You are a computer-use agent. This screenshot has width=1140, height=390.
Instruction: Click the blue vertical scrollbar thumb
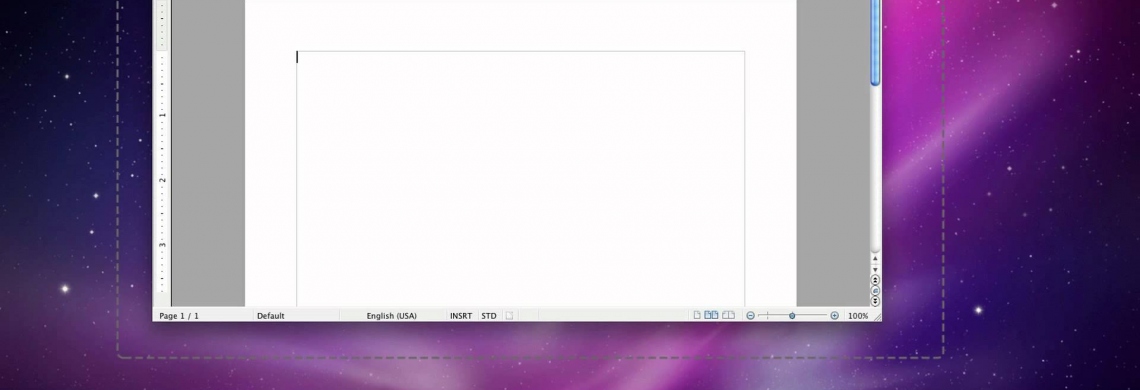875,43
